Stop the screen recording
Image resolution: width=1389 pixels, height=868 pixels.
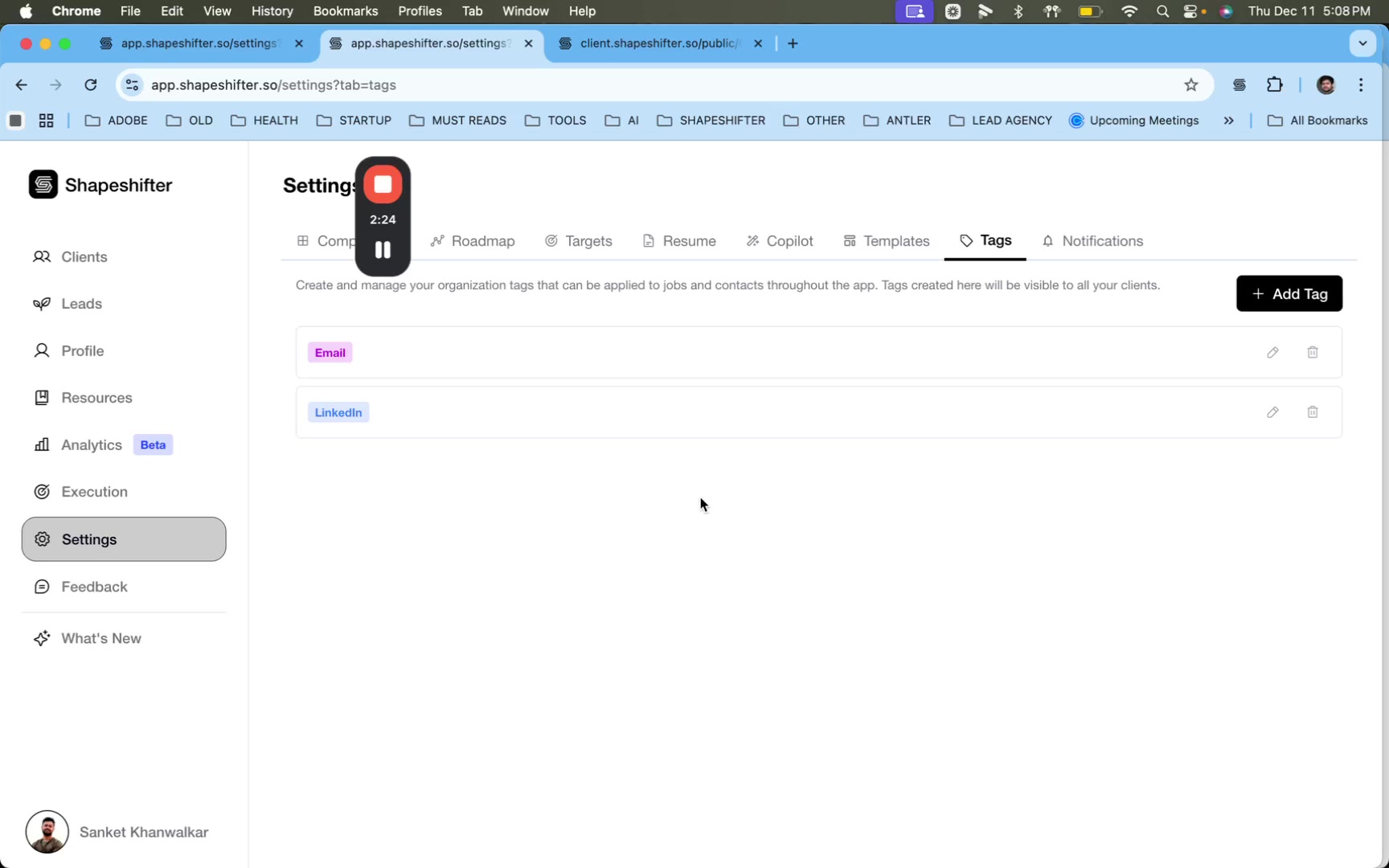click(x=383, y=184)
